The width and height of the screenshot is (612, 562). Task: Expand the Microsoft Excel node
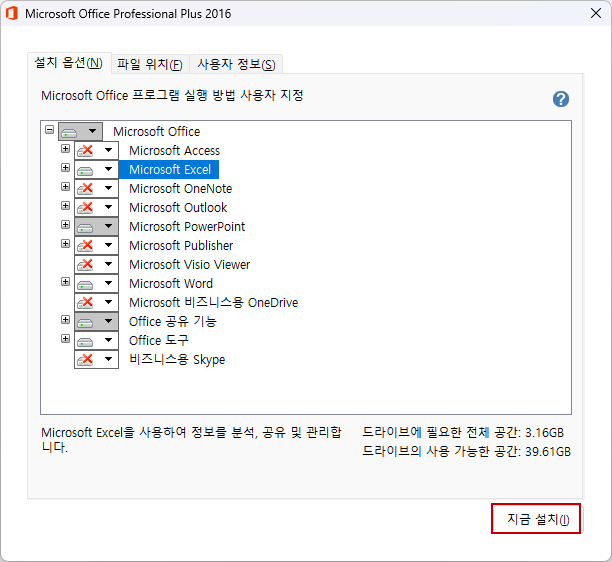(x=66, y=167)
